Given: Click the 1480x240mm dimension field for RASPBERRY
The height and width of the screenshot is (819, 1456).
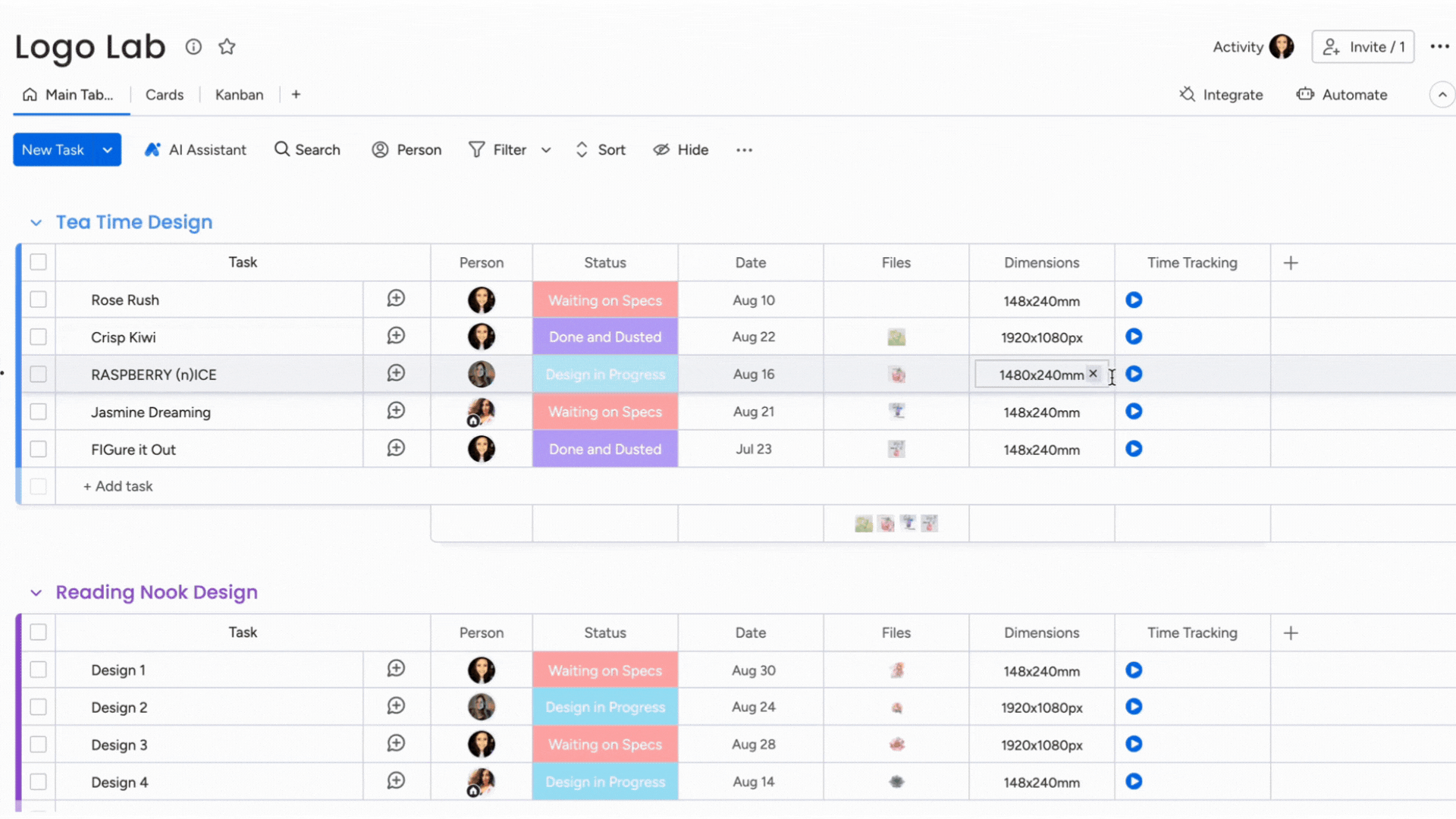Looking at the screenshot, I should coord(1041,374).
